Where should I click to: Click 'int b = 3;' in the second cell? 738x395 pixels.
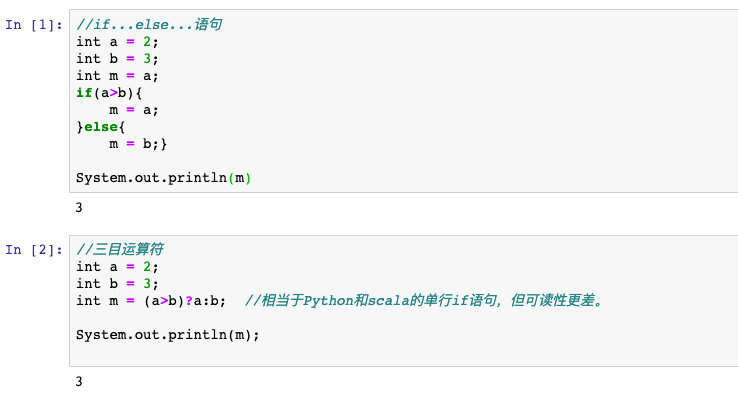point(117,284)
